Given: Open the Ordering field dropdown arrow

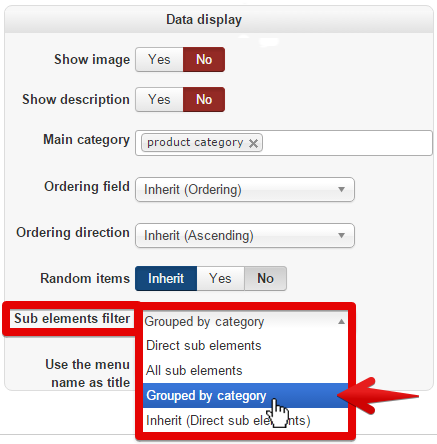Looking at the screenshot, I should pyautogui.click(x=341, y=189).
